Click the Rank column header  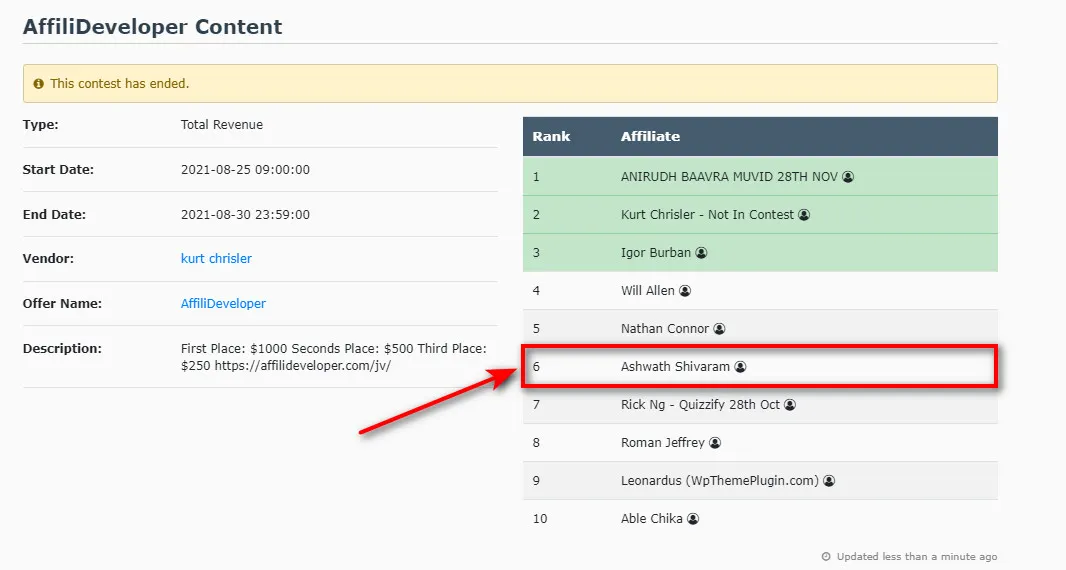point(551,136)
